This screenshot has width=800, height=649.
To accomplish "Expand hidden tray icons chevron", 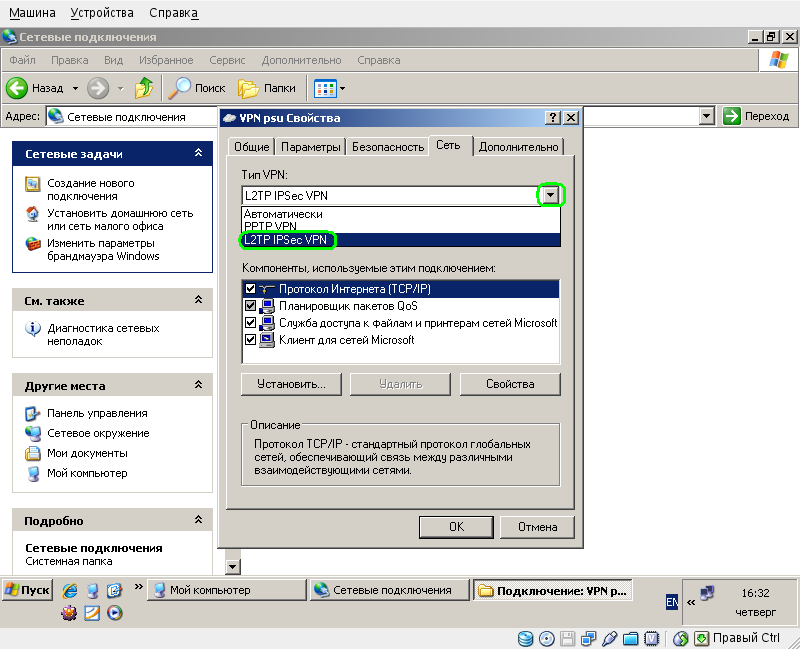I will coord(691,603).
